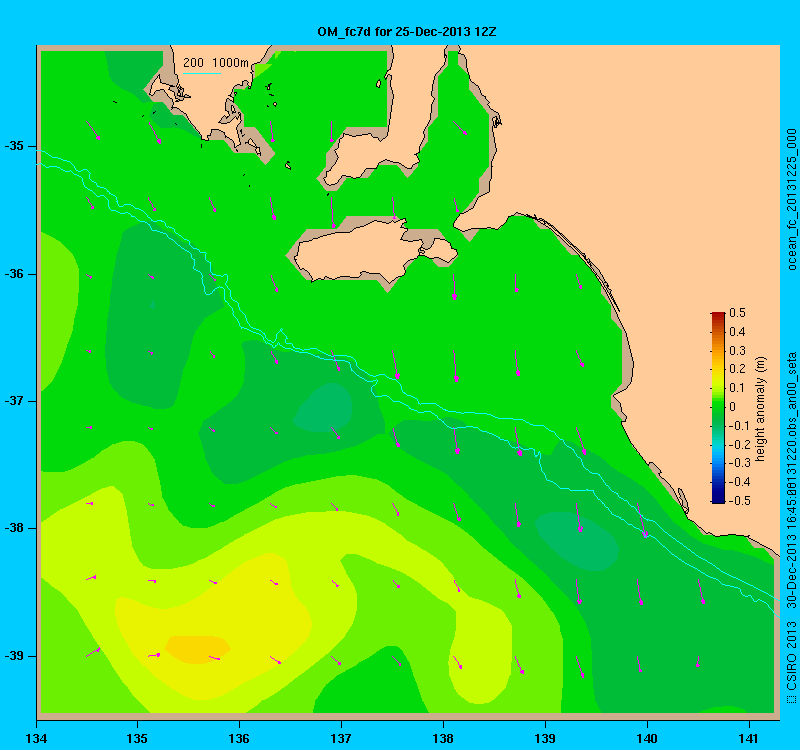Click the latitude label '-35'
The image size is (800, 750).
[x=14, y=146]
